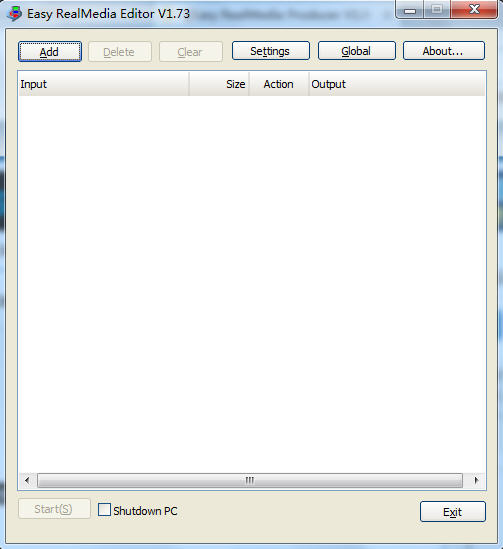Exit the application via Exit button

click(453, 511)
